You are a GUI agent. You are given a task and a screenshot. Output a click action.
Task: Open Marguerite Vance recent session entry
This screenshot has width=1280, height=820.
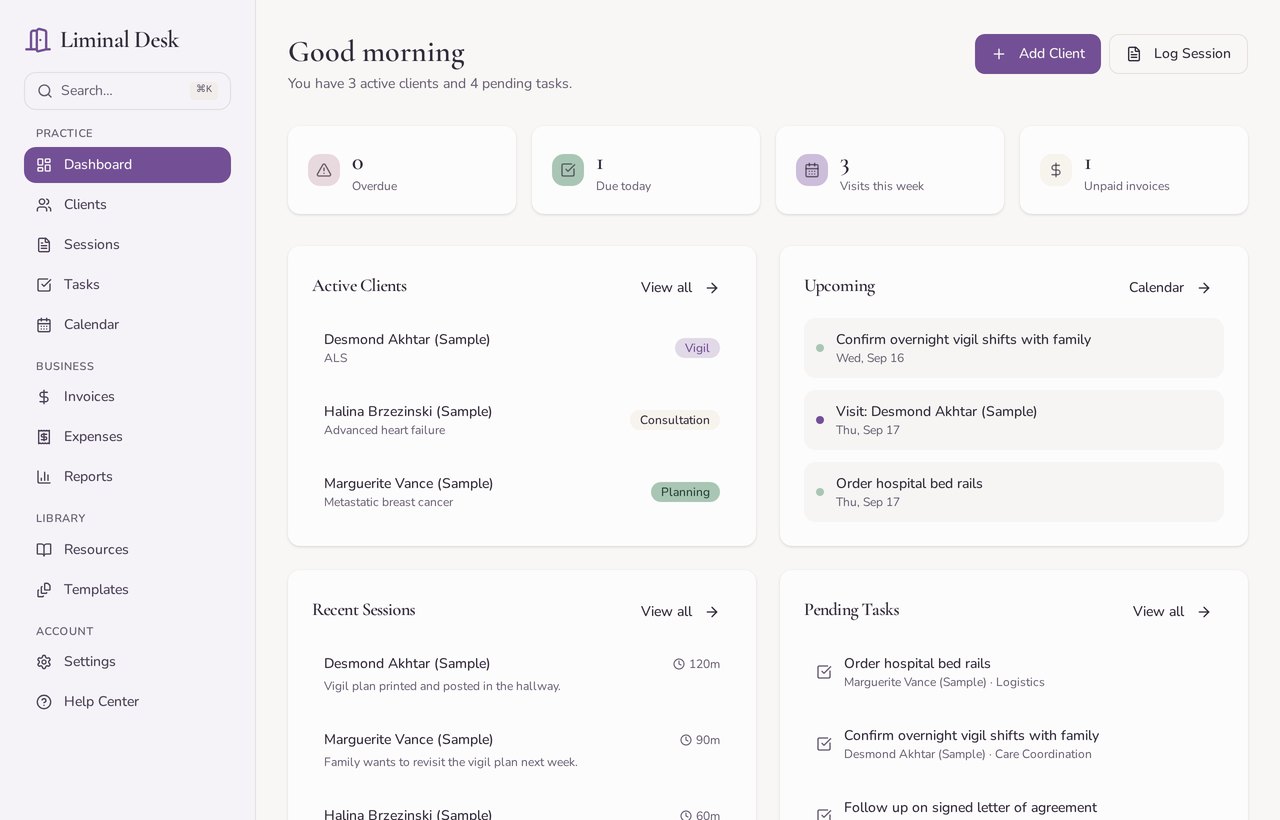522,750
